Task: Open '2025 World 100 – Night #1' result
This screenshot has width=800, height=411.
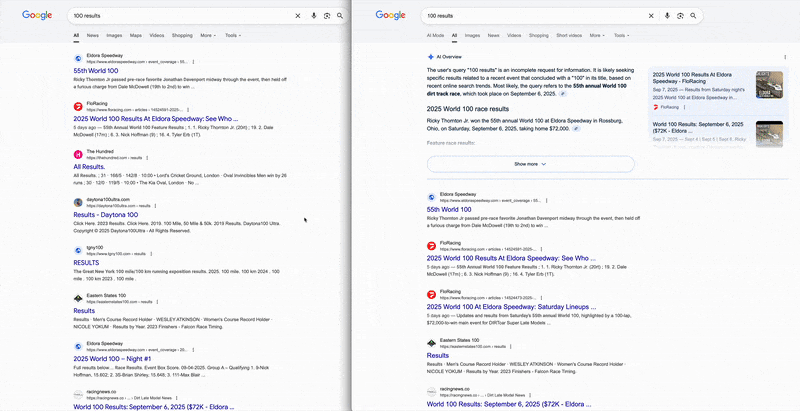Action: [x=126, y=358]
